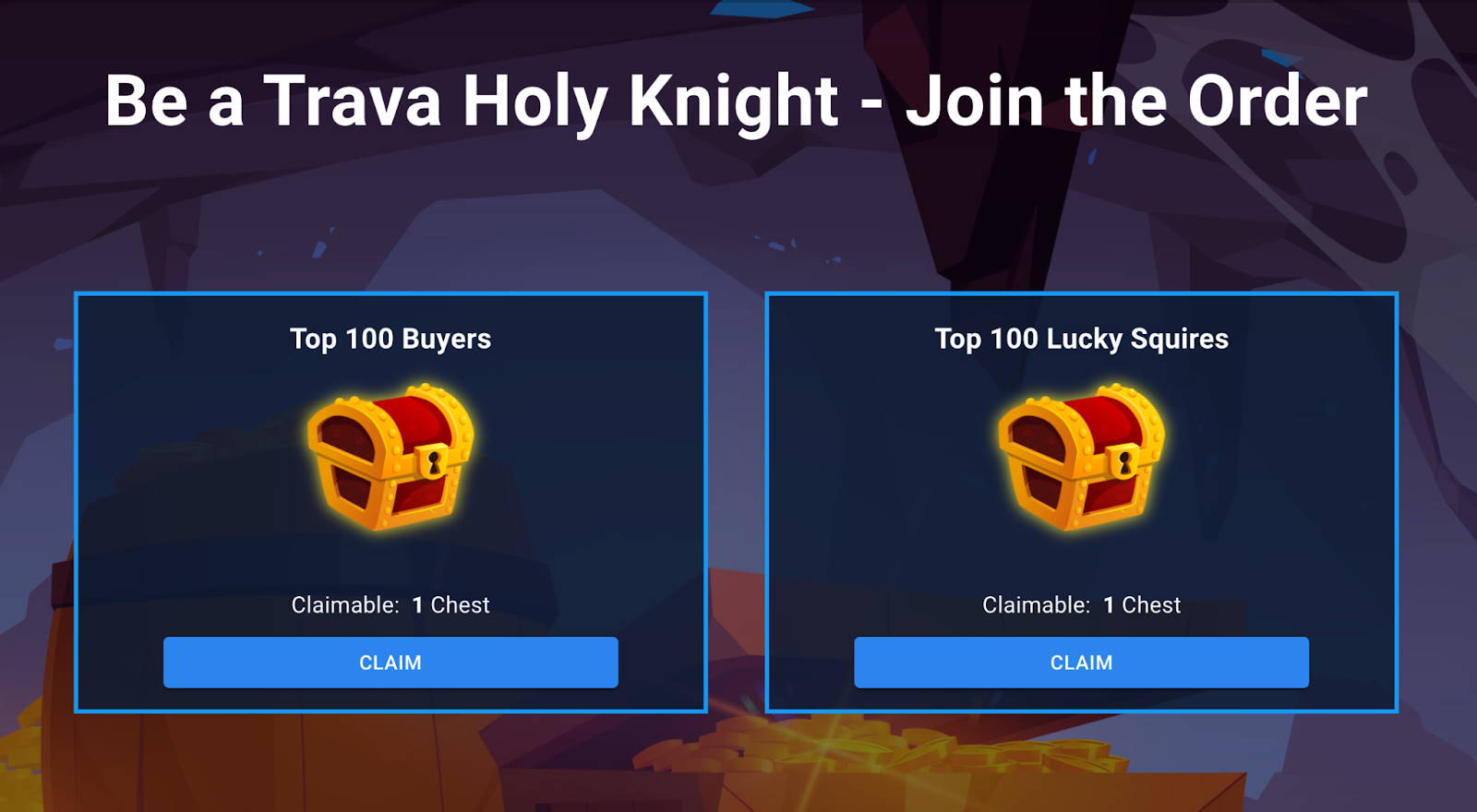
Task: Click the keyhole lock on Lucky Squires chest
Action: 1123,460
